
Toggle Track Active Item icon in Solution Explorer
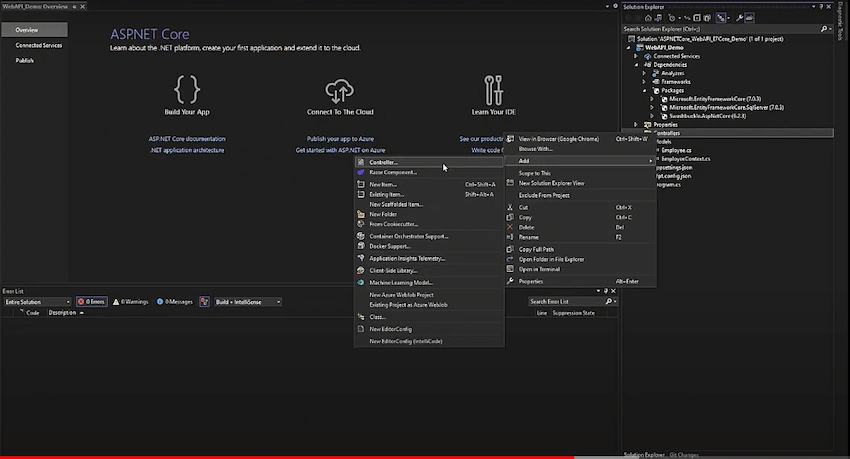(x=721, y=18)
